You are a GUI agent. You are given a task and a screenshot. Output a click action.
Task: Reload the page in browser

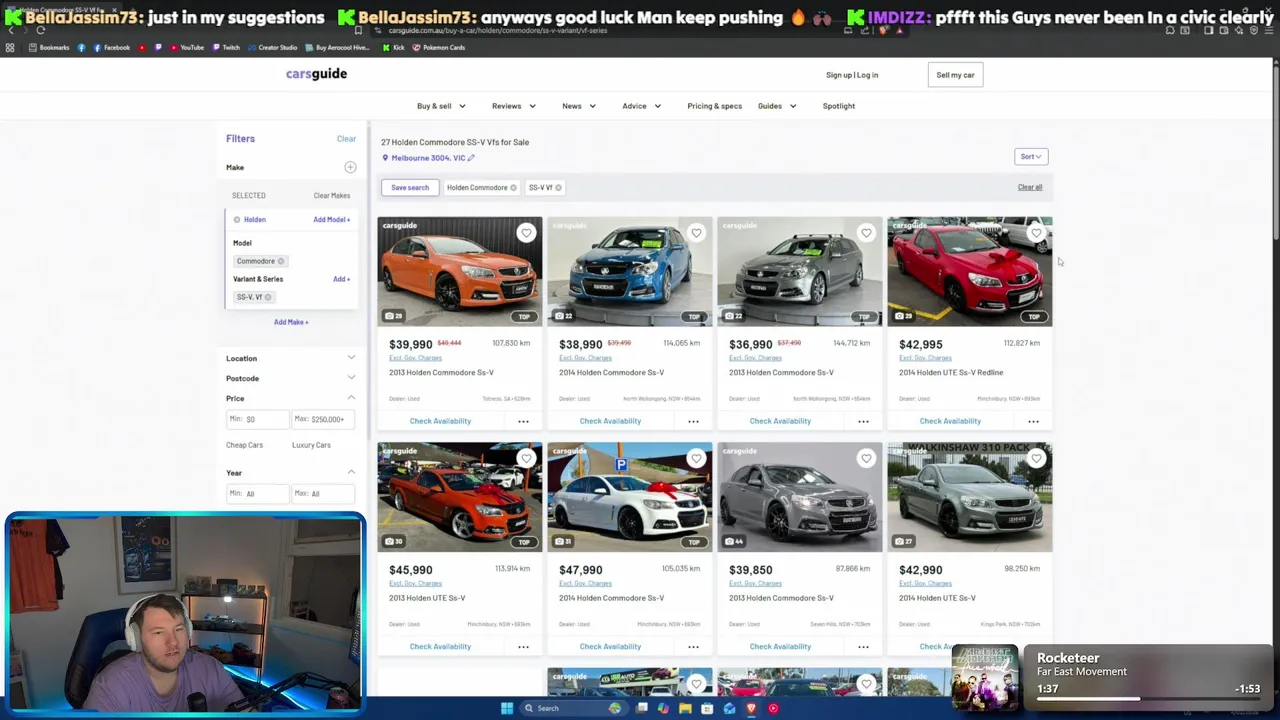click(x=40, y=30)
